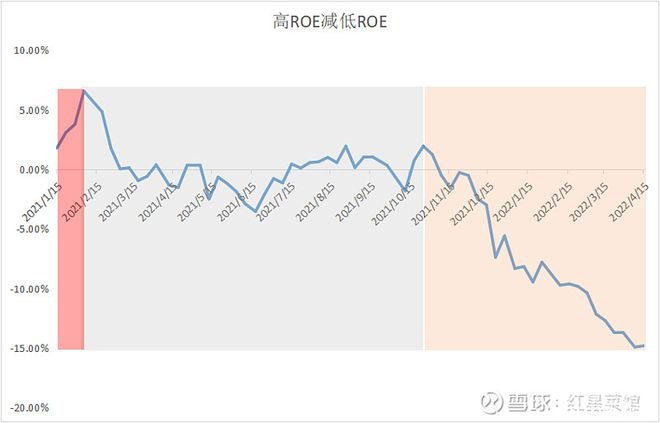Screen dimensions: 660x423
Task: Click the 红星菜馆 author watermark
Action: pyautogui.click(x=604, y=403)
